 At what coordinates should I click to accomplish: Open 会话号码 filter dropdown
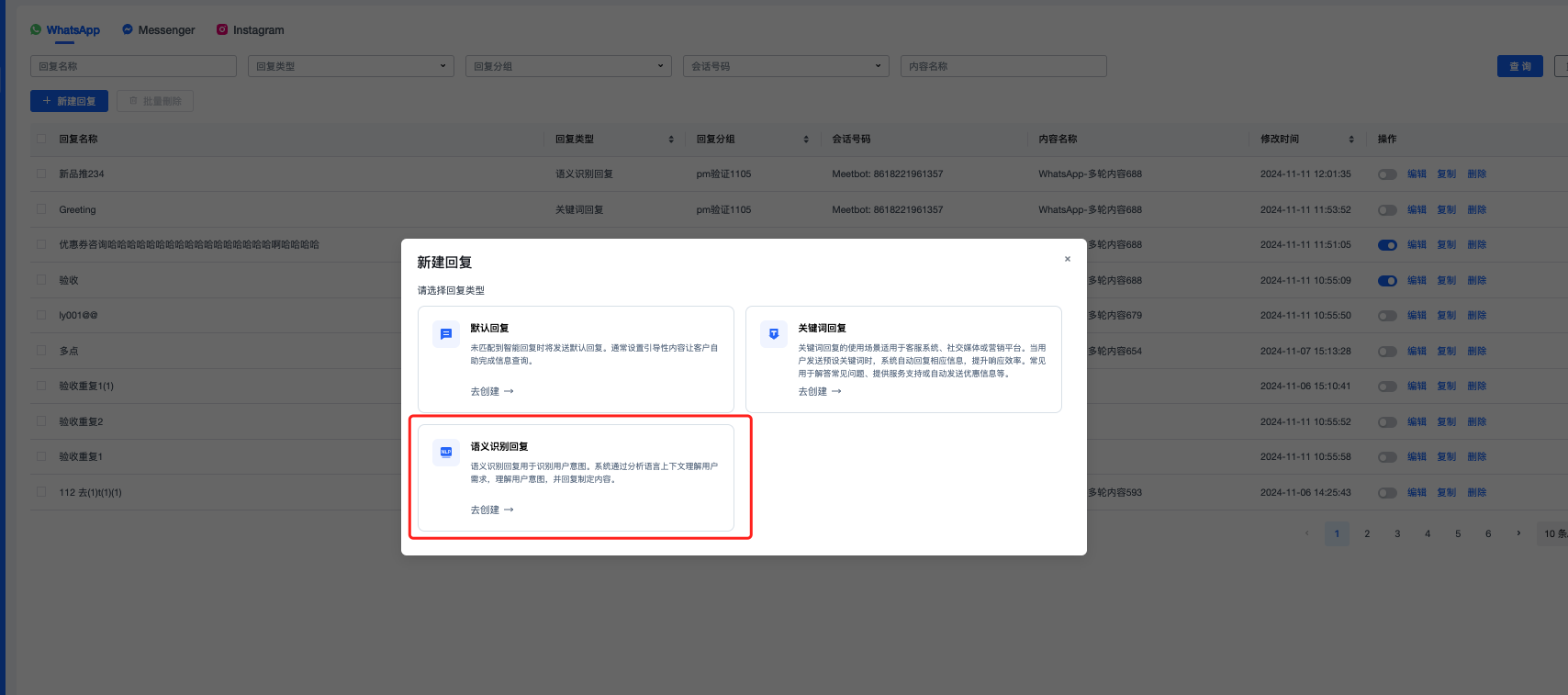786,66
